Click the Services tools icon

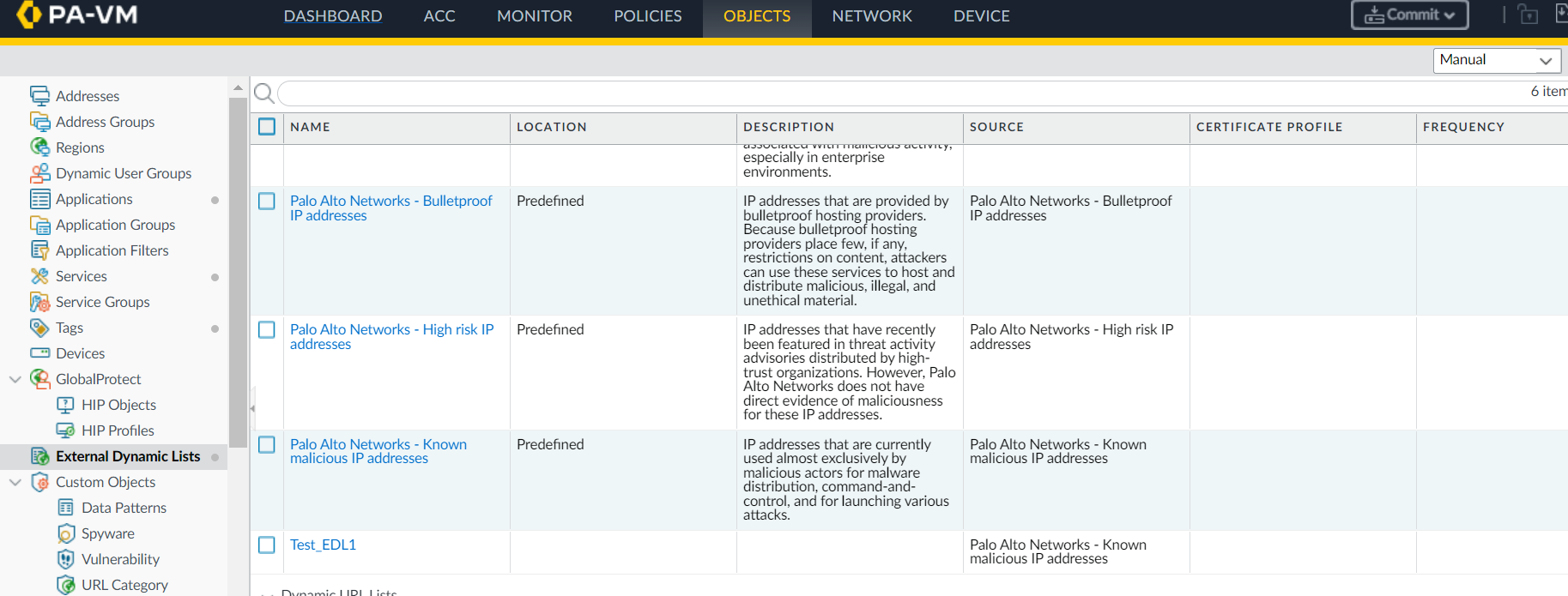(39, 276)
